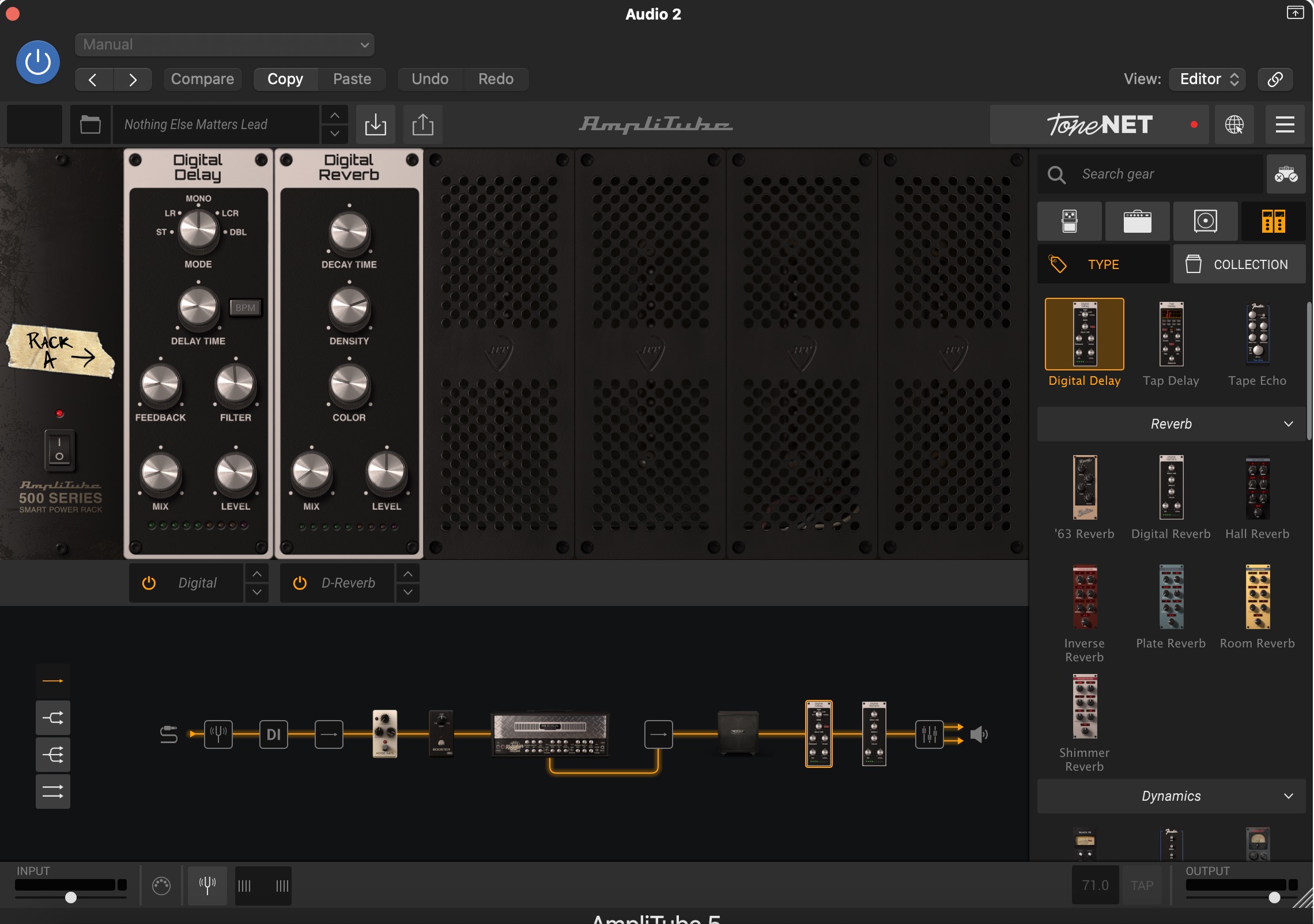The width and height of the screenshot is (1314, 924).
Task: Go to the previous preset arrow
Action: coord(93,79)
